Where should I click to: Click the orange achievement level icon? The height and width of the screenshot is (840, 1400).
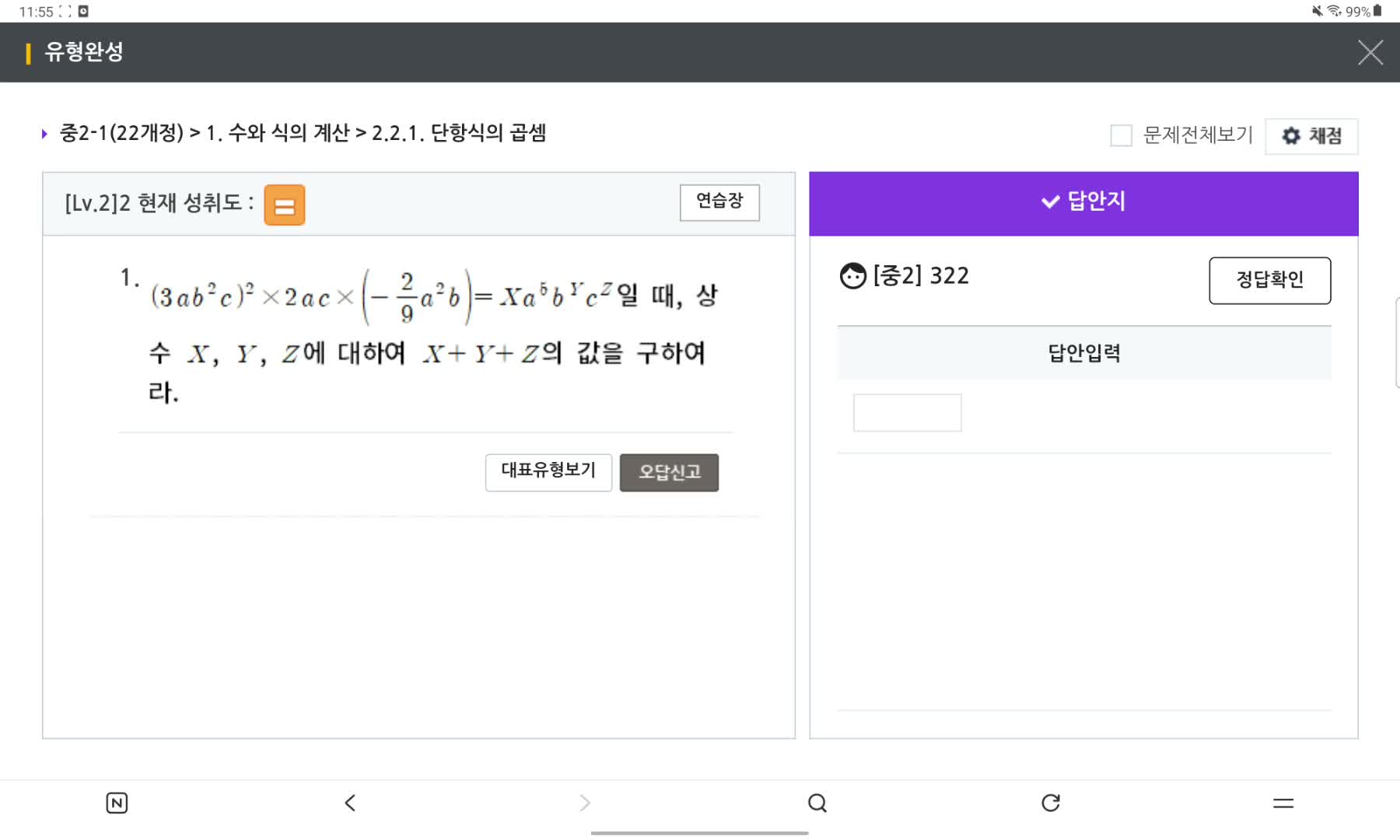coord(284,205)
